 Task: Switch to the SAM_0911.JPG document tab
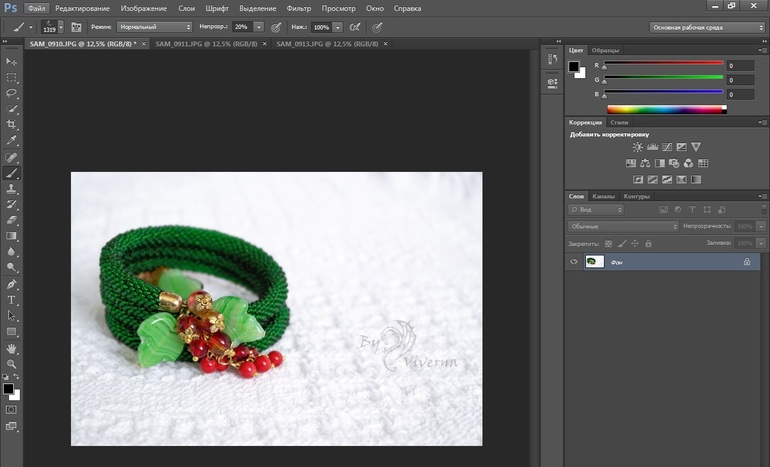point(206,44)
